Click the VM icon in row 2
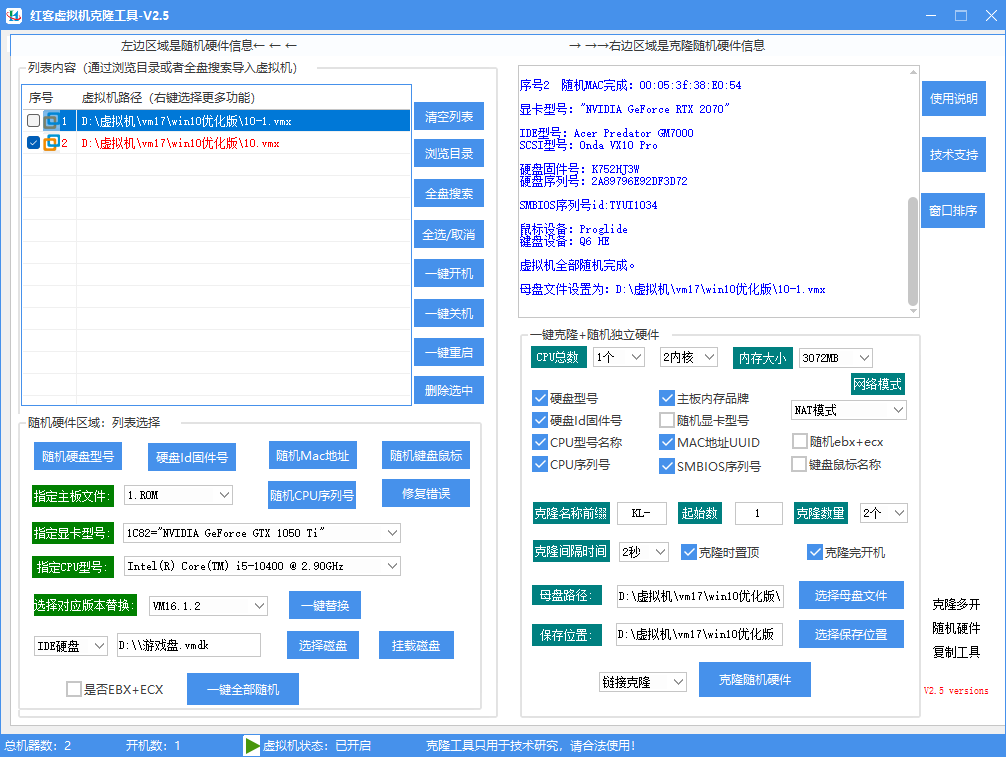The width and height of the screenshot is (1006, 757). (x=52, y=143)
